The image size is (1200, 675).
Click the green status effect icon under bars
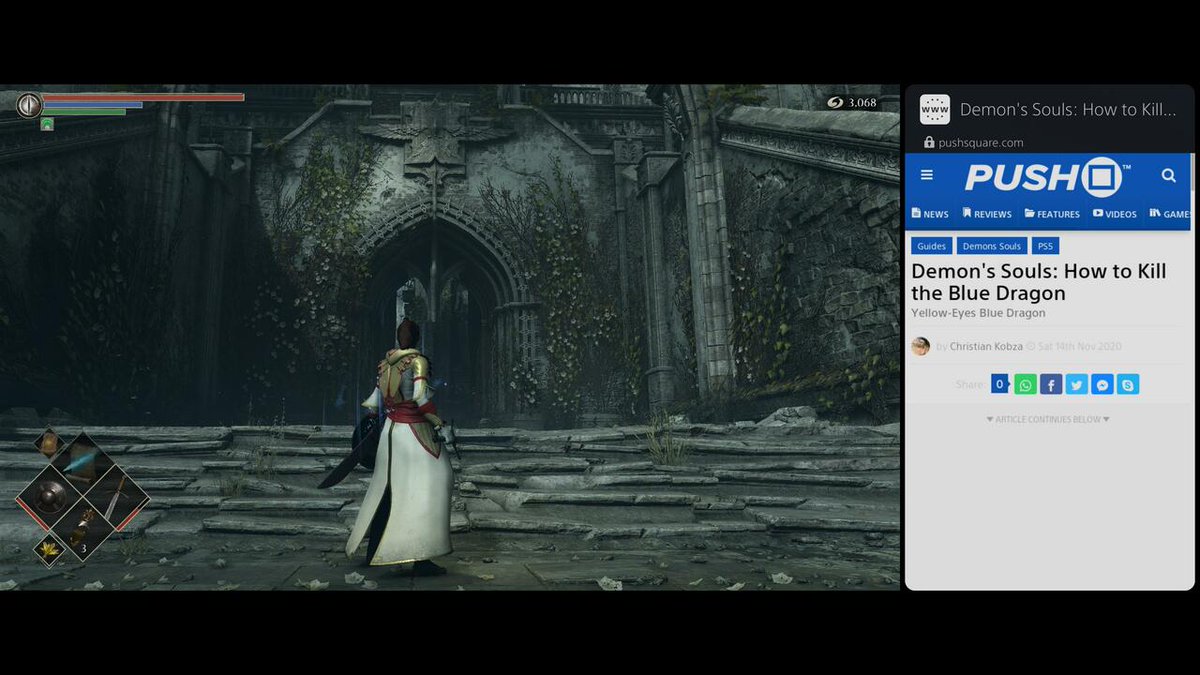47,124
